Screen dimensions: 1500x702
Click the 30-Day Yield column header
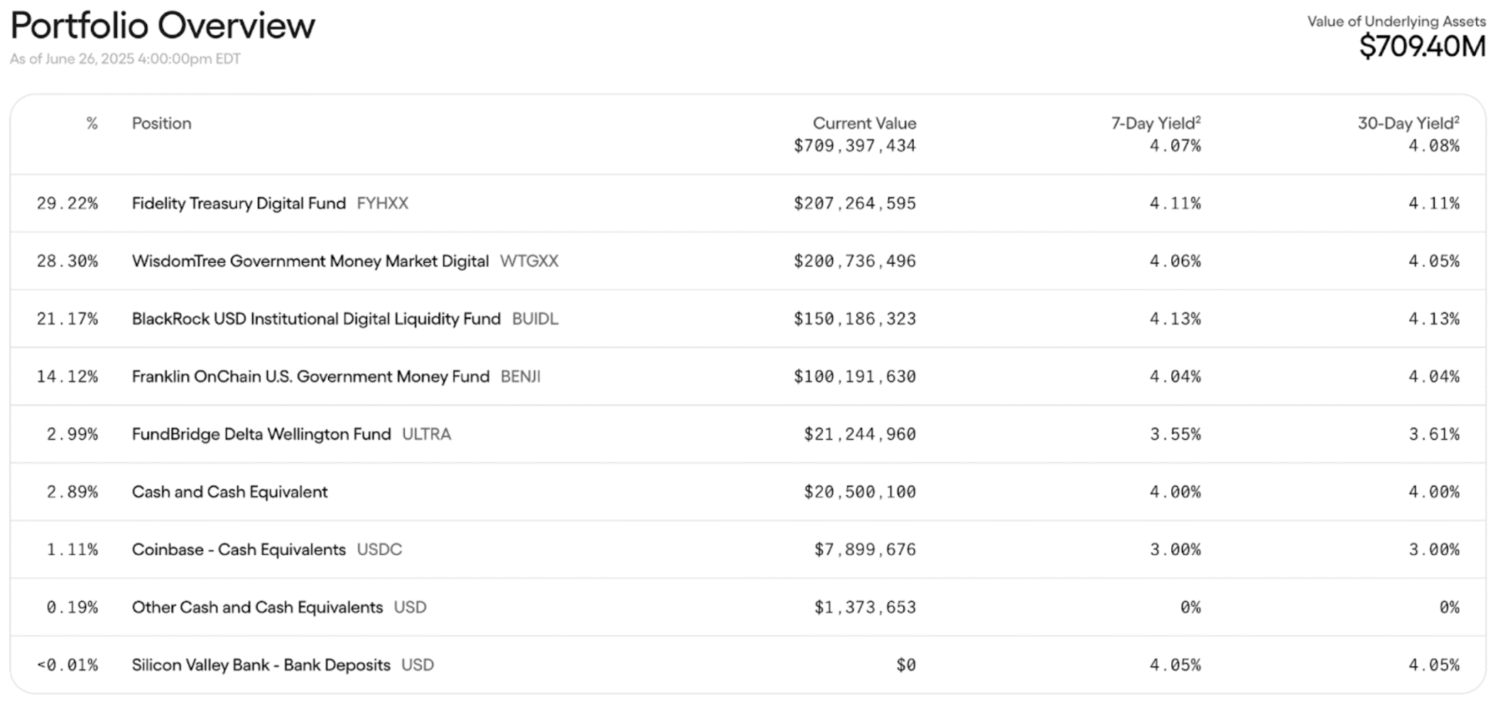tap(1408, 123)
